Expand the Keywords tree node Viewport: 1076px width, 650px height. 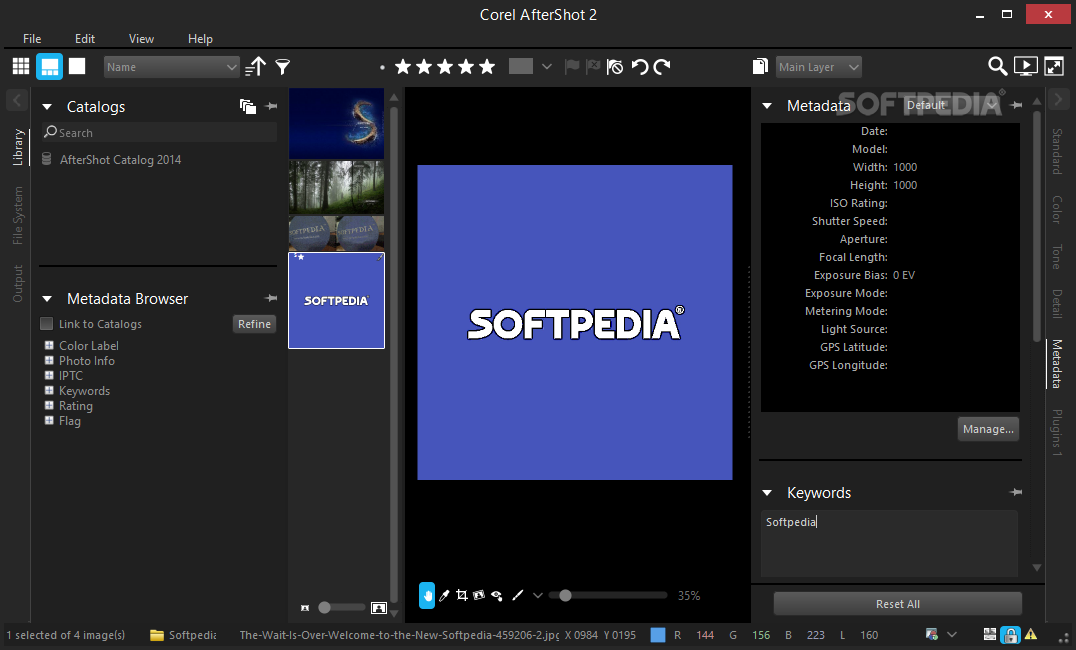(x=49, y=390)
